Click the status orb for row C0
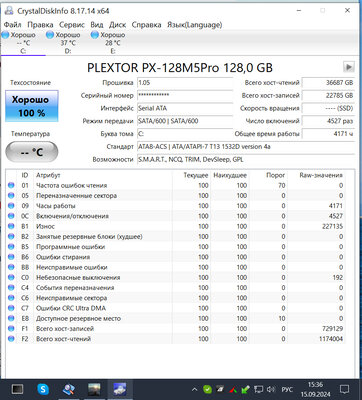 coord(11,277)
